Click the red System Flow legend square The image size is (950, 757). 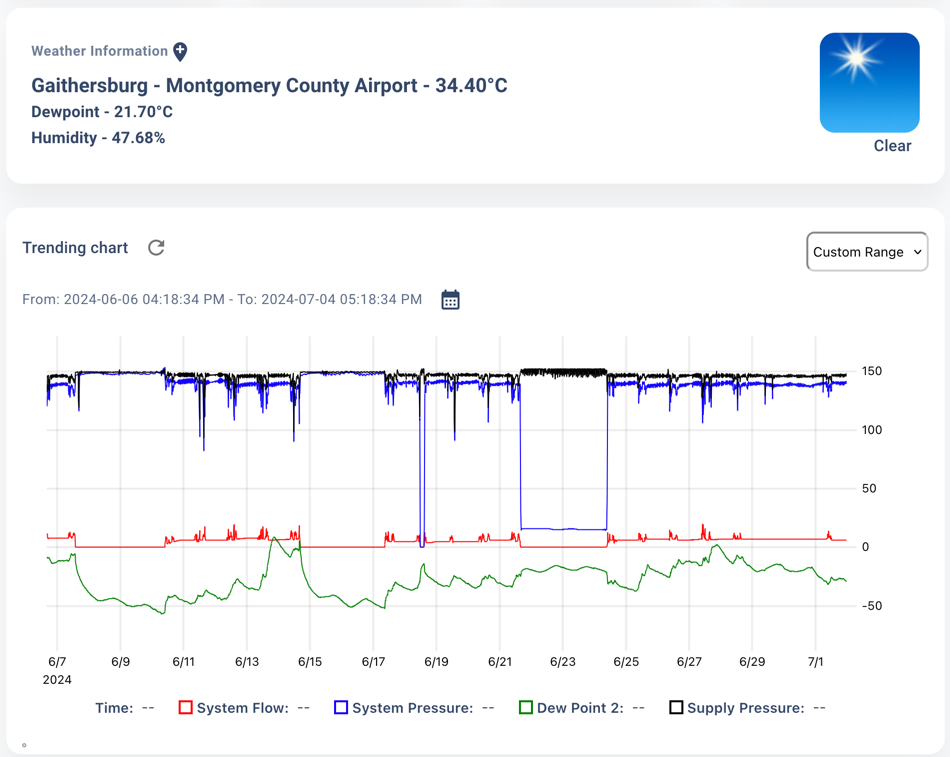click(185, 707)
